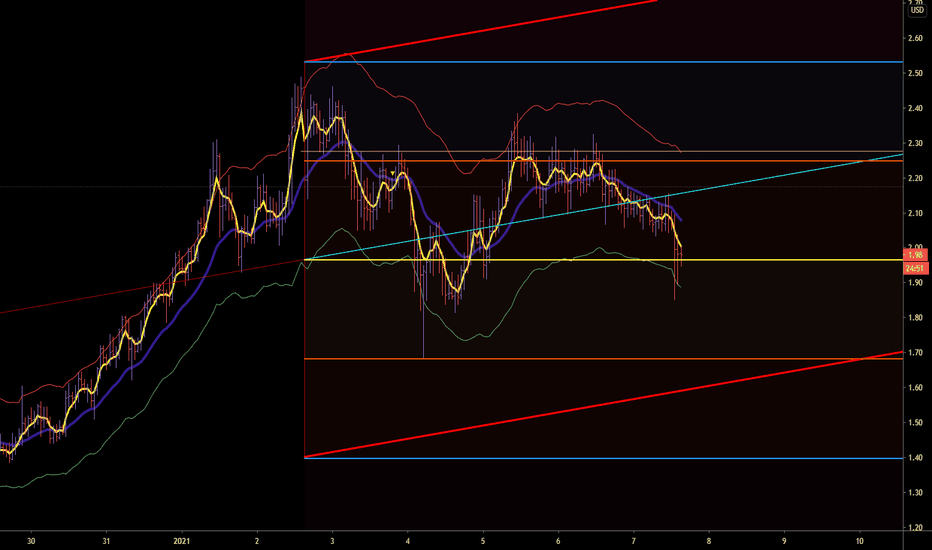Viewport: 932px width, 550px height.
Task: Click the 1.70 price axis label
Action: [x=915, y=353]
